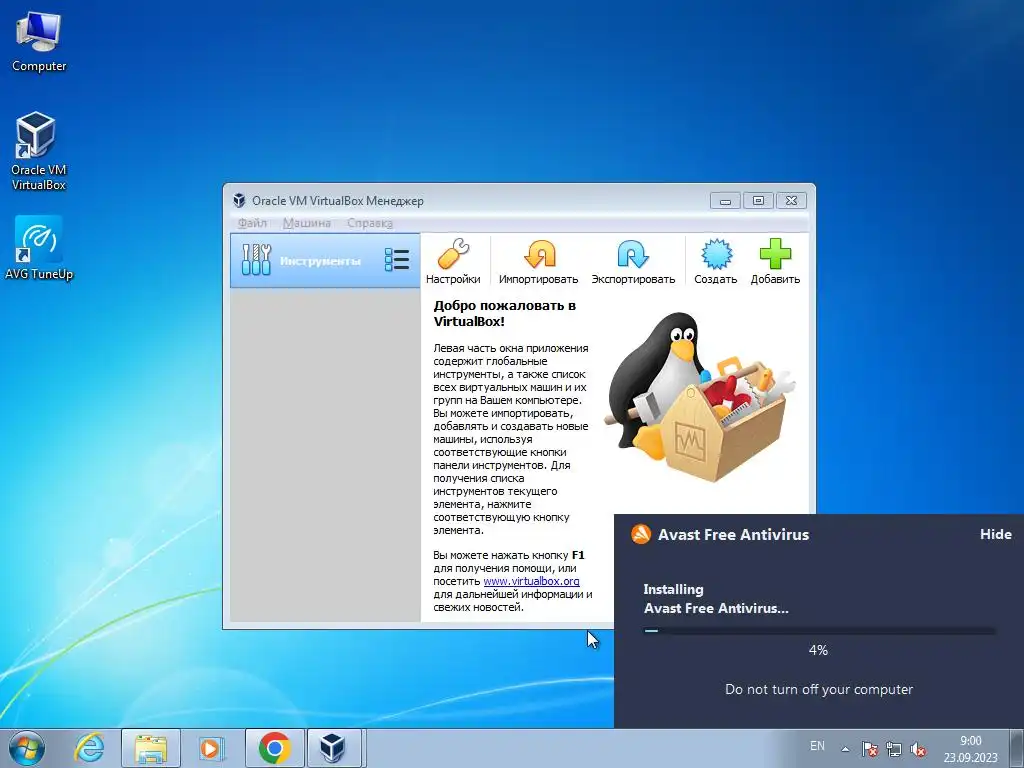Select the Oracle VM VirtualBox desktop shortcut
Screen dimensions: 1024x768
point(39,152)
